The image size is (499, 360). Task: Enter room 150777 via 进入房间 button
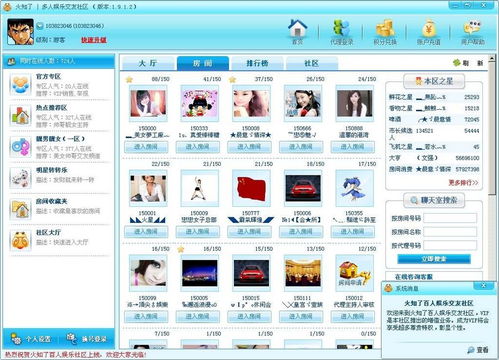click(x=249, y=231)
